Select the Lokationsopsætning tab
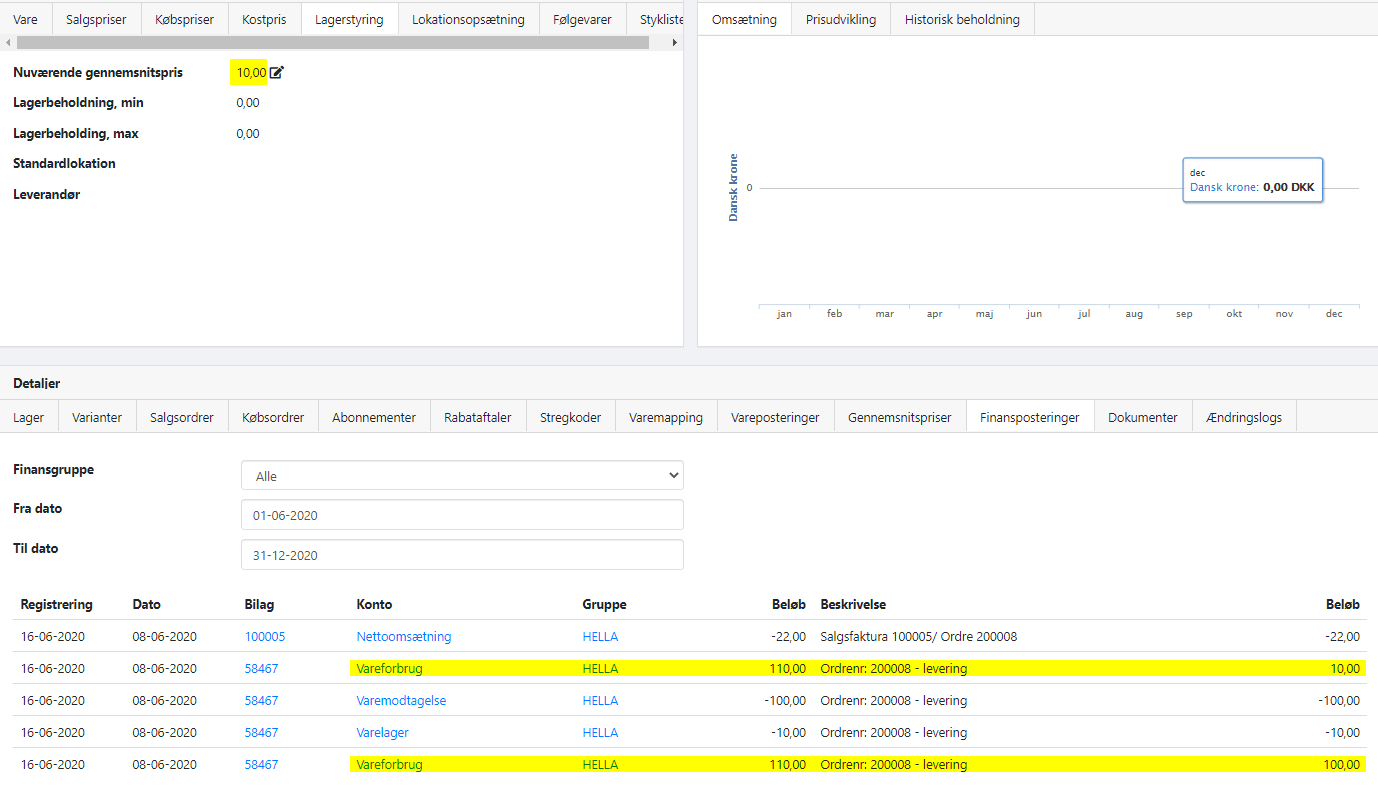Viewport: 1378px width, 790px height. click(x=468, y=19)
